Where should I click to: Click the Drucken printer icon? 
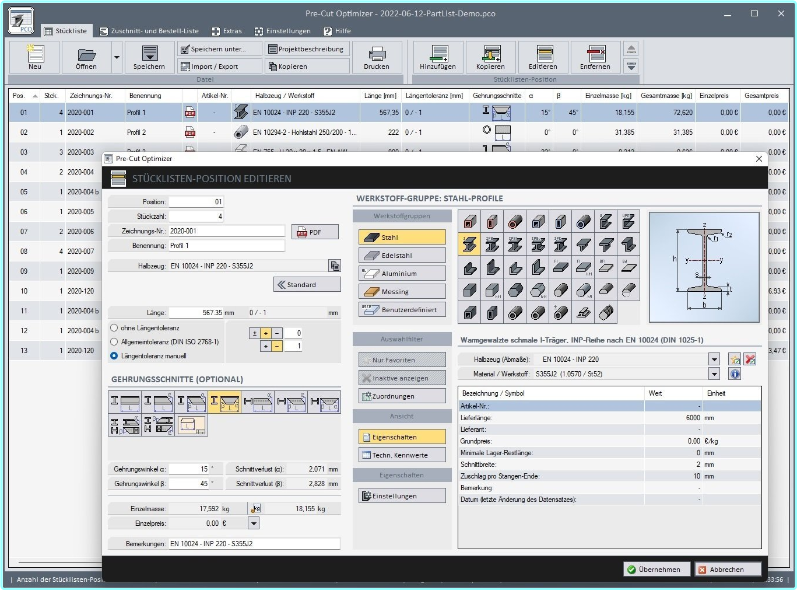pyautogui.click(x=376, y=57)
